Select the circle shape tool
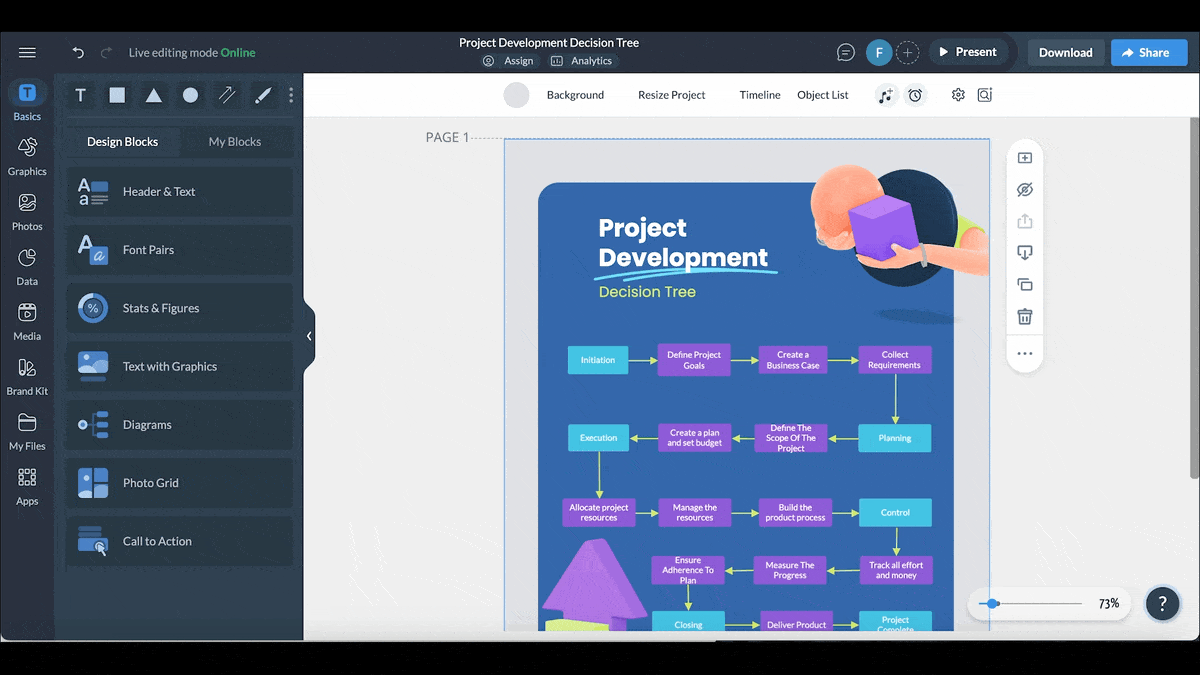 click(x=190, y=95)
